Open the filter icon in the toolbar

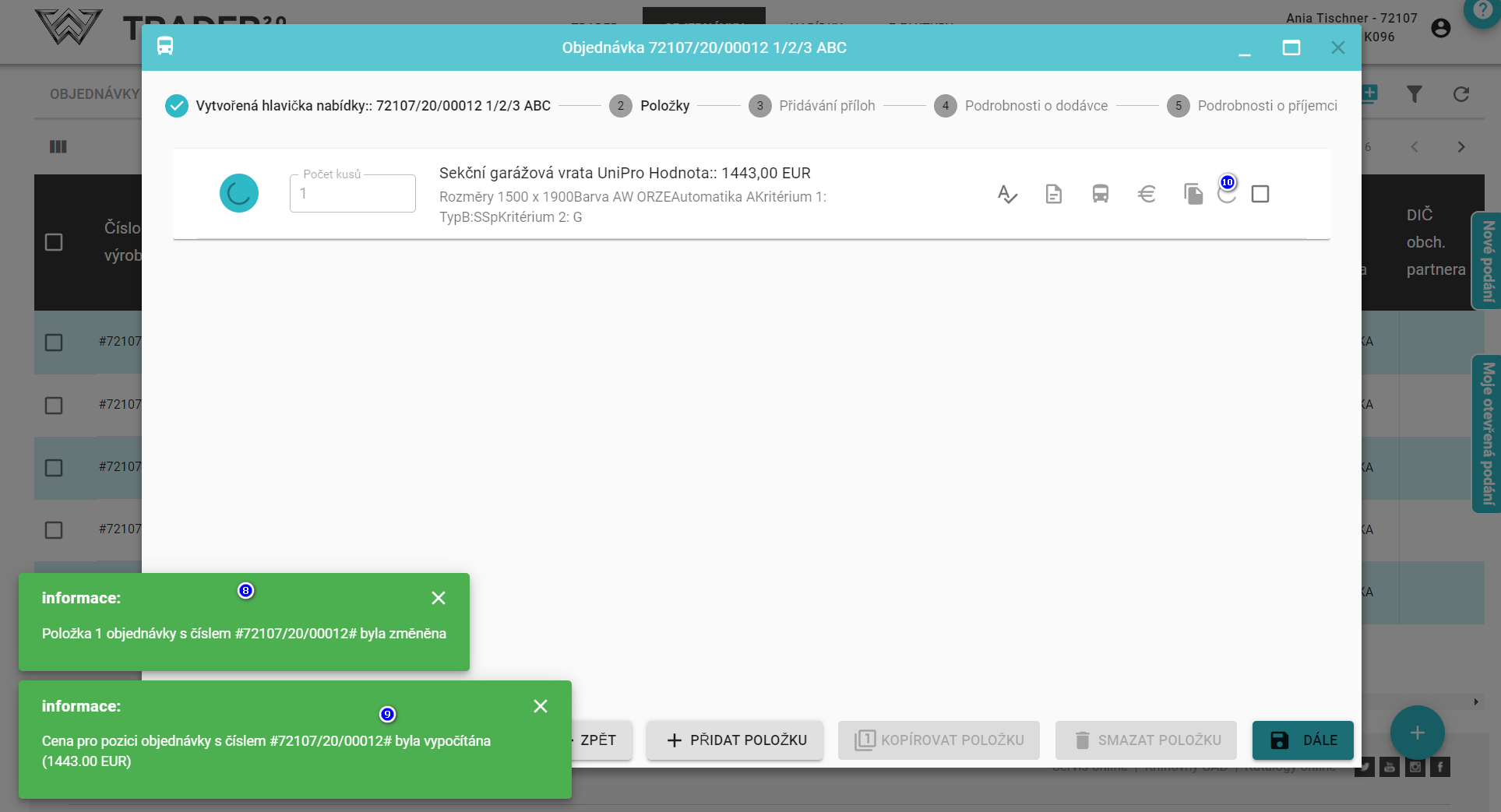coord(1415,94)
